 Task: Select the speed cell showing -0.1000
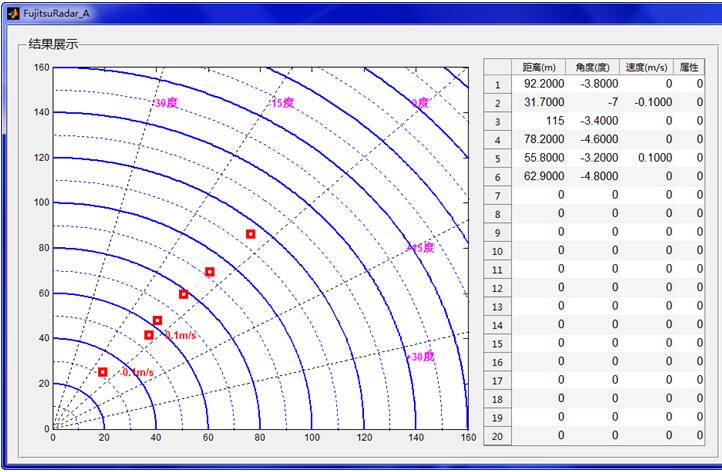pyautogui.click(x=646, y=104)
